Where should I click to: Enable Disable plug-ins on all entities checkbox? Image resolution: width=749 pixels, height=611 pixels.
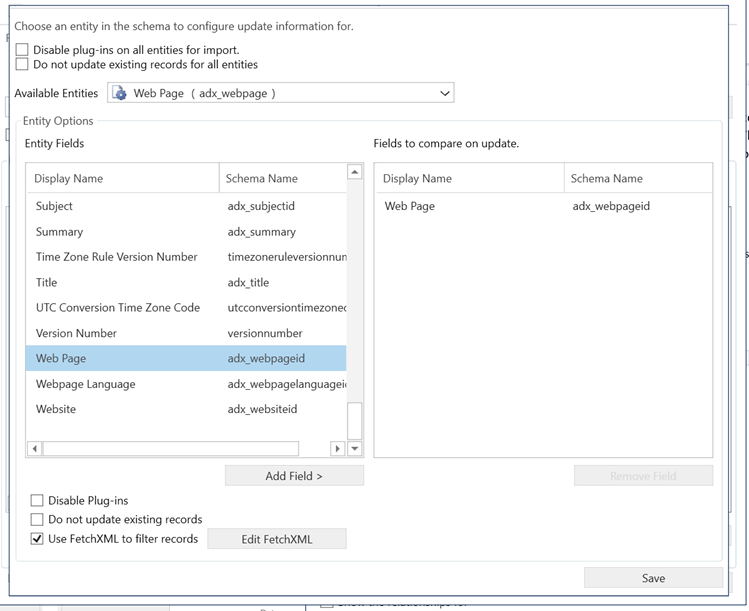(22, 49)
